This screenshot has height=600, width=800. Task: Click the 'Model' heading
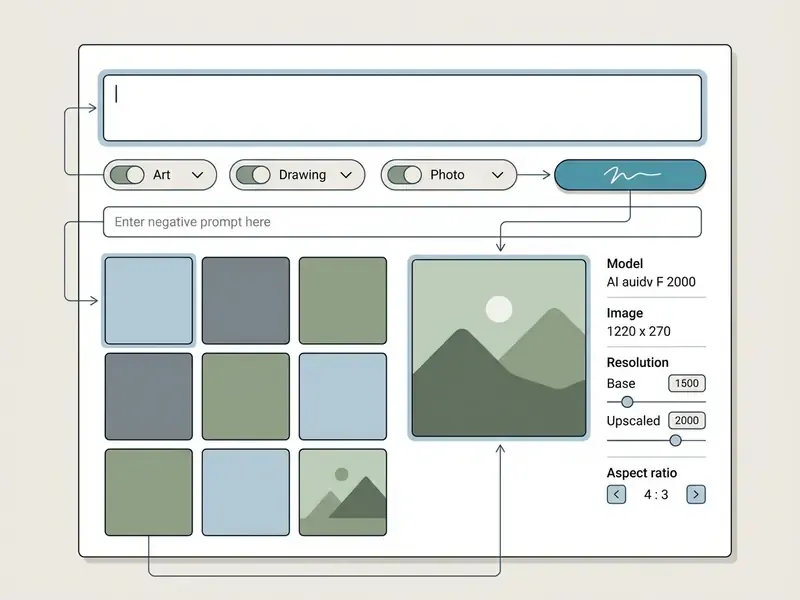(624, 264)
